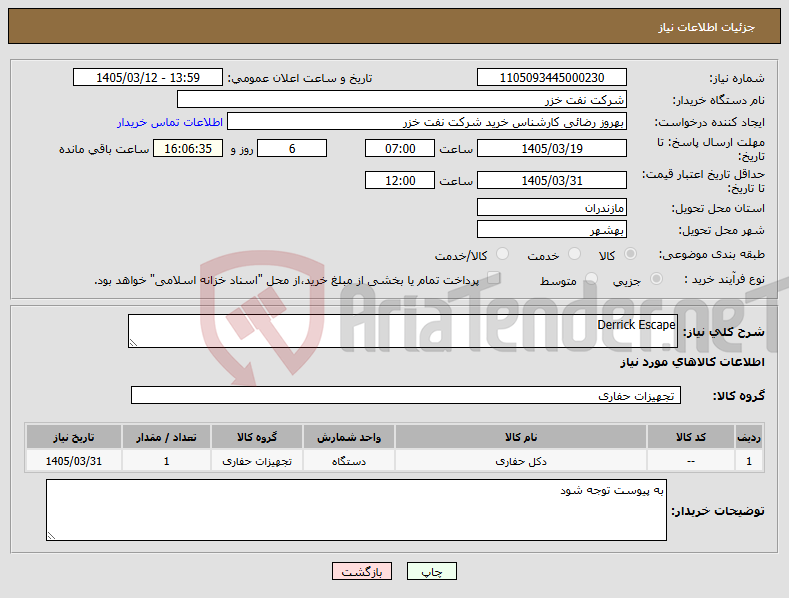Select the کالا radio button
Screen dimensions: 789x598
point(630,254)
